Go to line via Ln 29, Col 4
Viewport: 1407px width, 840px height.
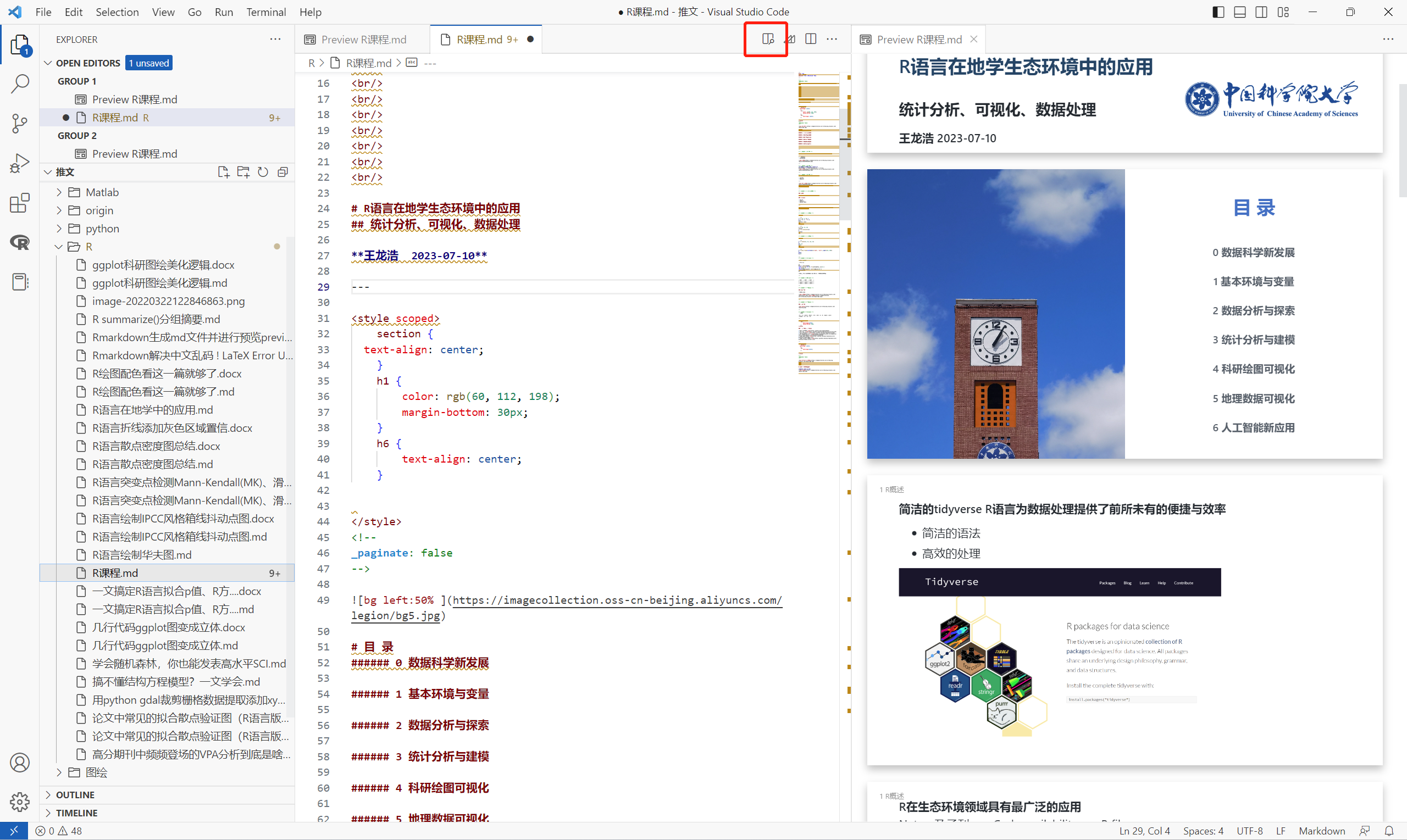click(1144, 831)
